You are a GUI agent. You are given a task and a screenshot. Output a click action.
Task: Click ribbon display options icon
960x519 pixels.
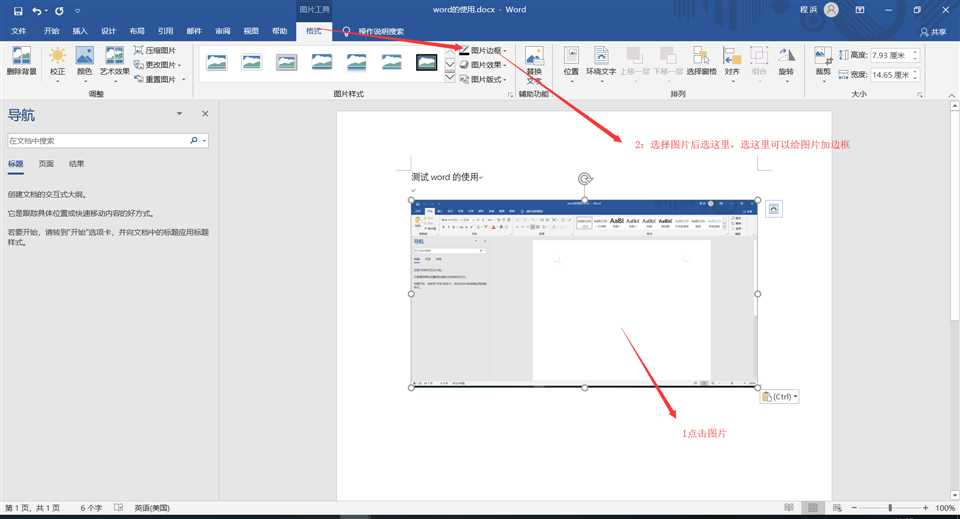(x=860, y=10)
